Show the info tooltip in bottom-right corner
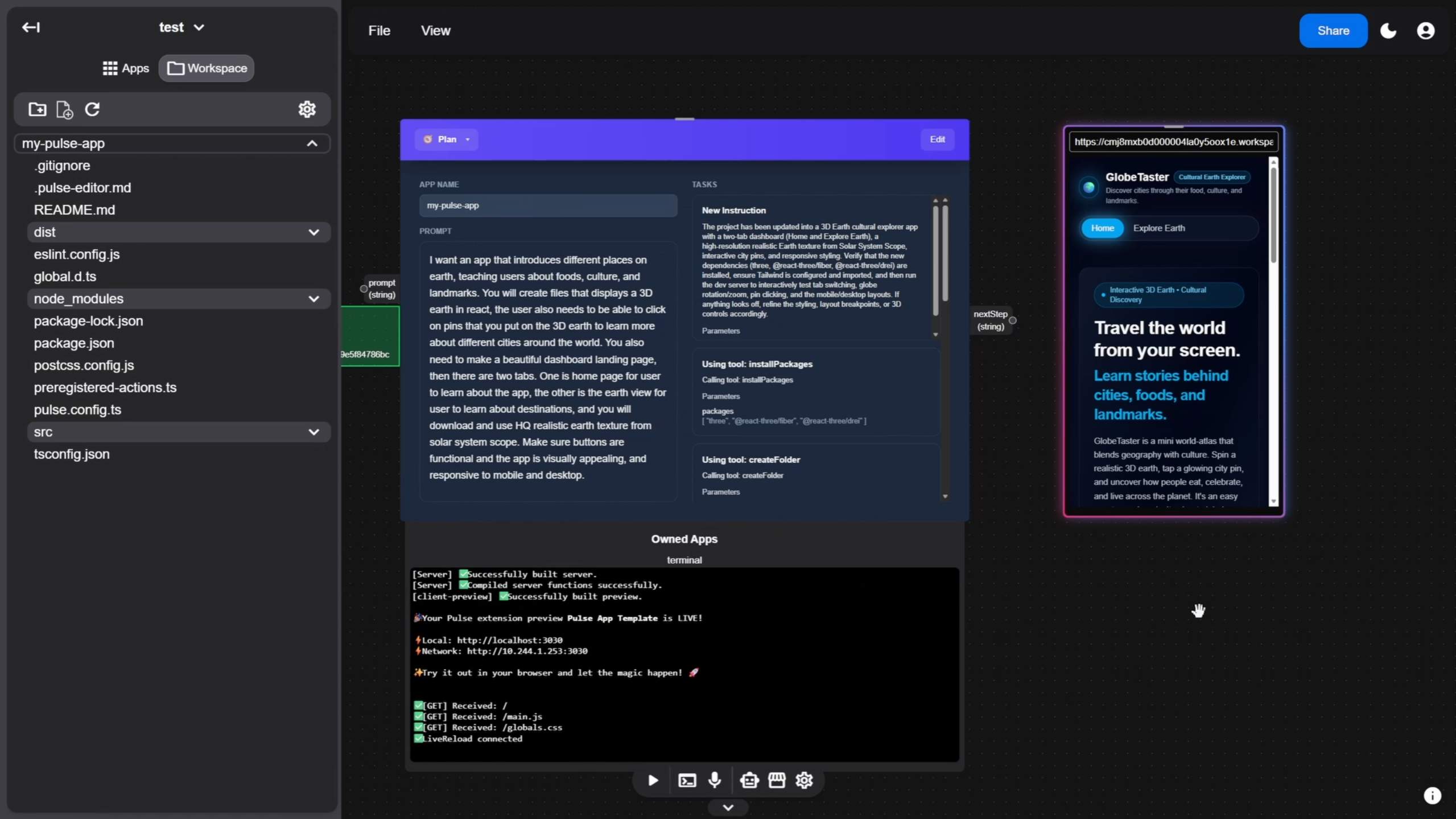 tap(1432, 795)
